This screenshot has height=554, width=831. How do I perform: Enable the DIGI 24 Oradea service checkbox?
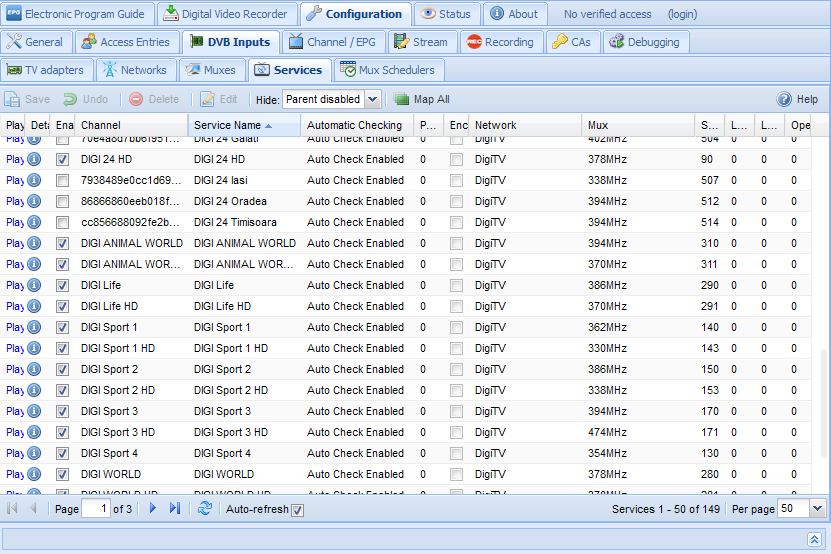[63, 201]
